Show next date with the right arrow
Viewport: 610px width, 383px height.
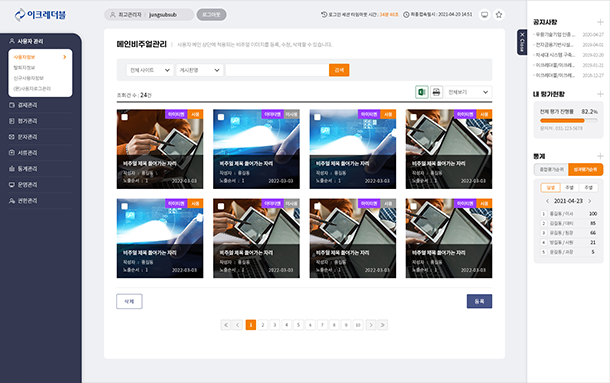click(590, 201)
